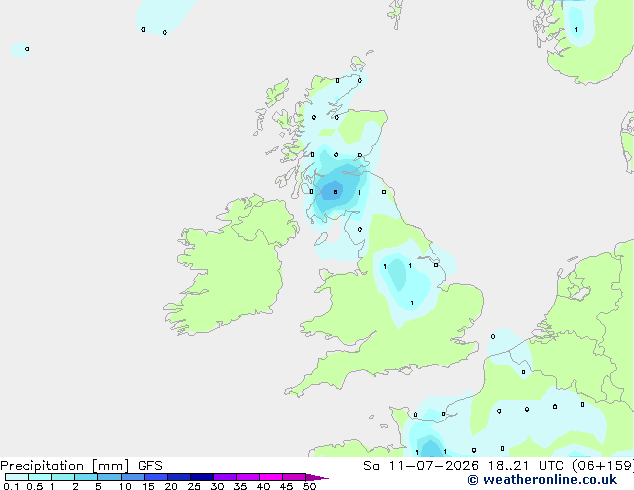Click the 25–30 mm dark navy swatch
This screenshot has height=490, width=634.
pyautogui.click(x=202, y=477)
